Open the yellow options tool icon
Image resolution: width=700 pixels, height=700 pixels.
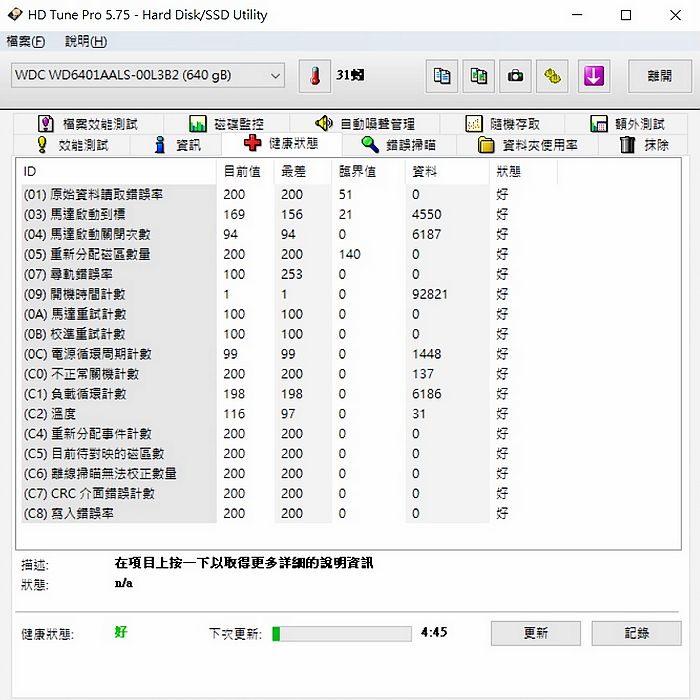point(552,76)
